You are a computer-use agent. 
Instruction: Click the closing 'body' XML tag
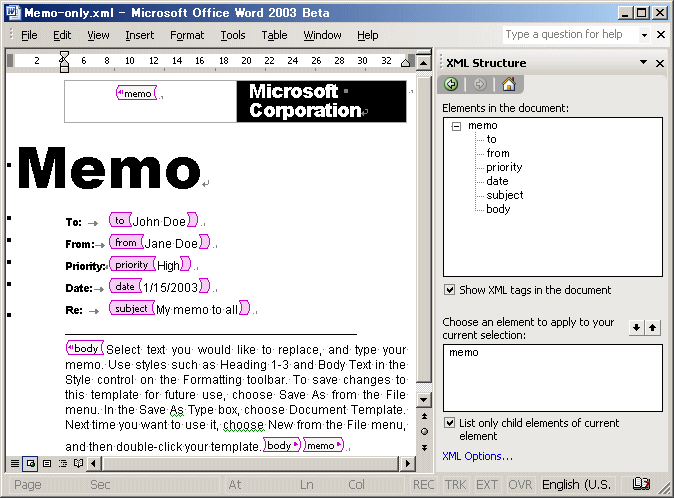point(282,445)
